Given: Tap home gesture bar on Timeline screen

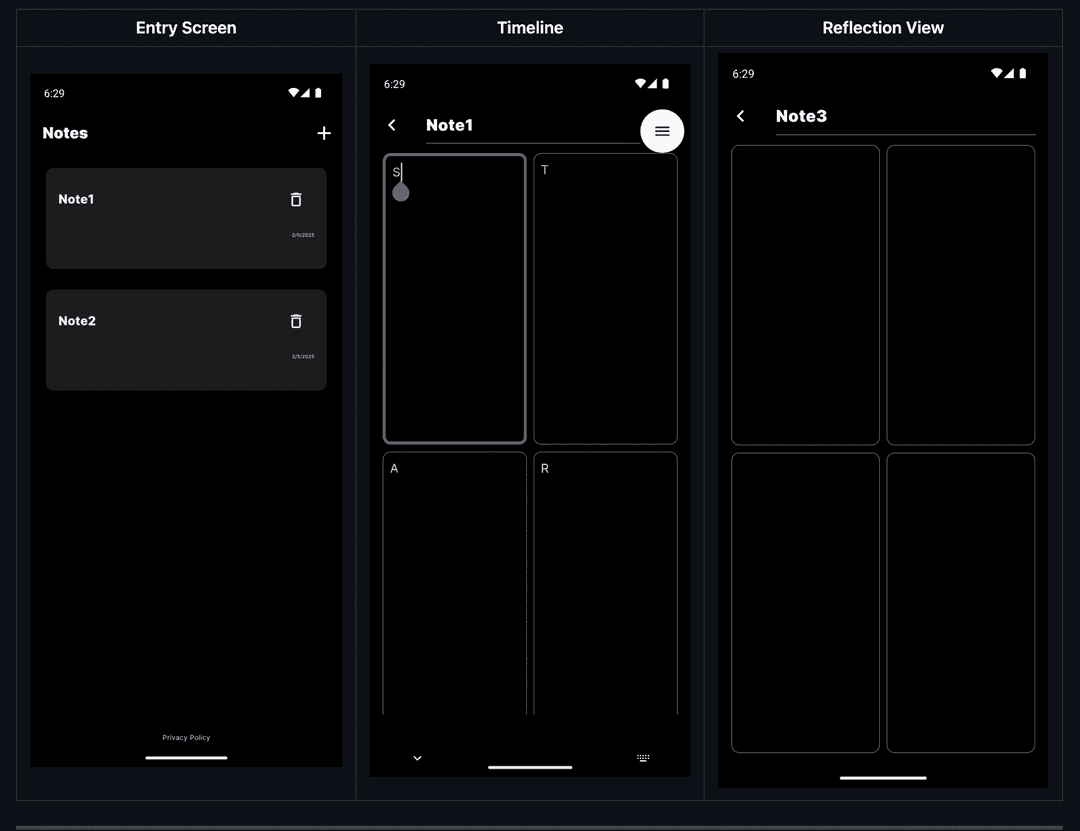Looking at the screenshot, I should 530,767.
